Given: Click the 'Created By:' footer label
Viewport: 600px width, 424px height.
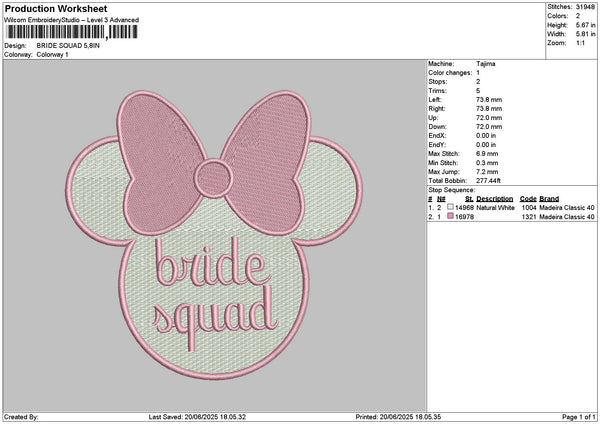Looking at the screenshot, I should click(21, 417).
